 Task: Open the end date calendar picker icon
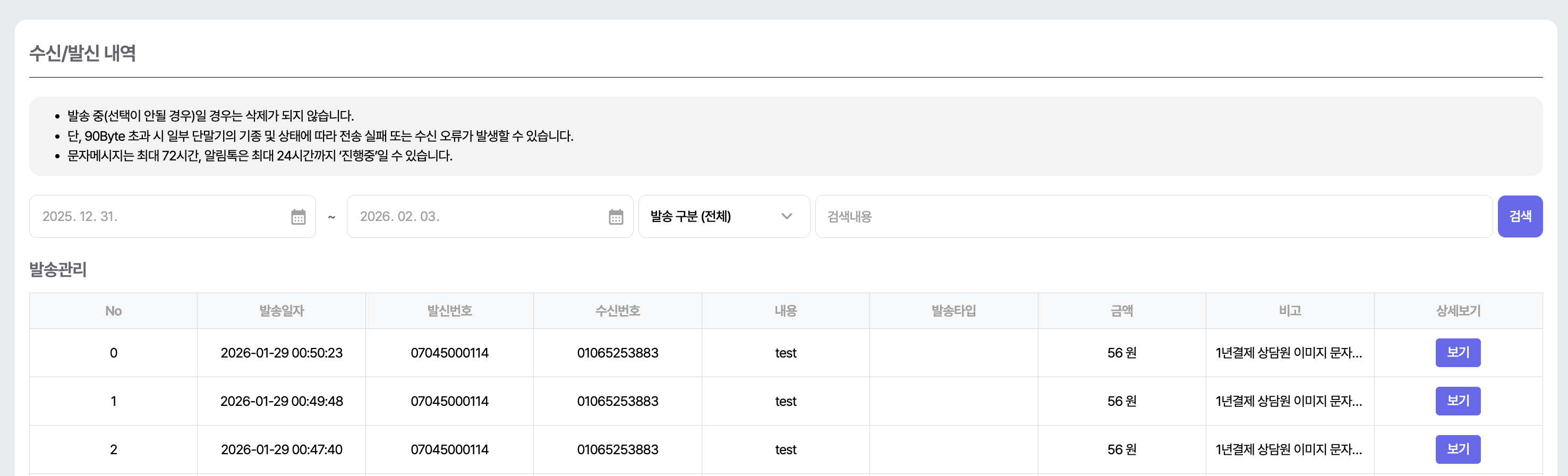(616, 217)
